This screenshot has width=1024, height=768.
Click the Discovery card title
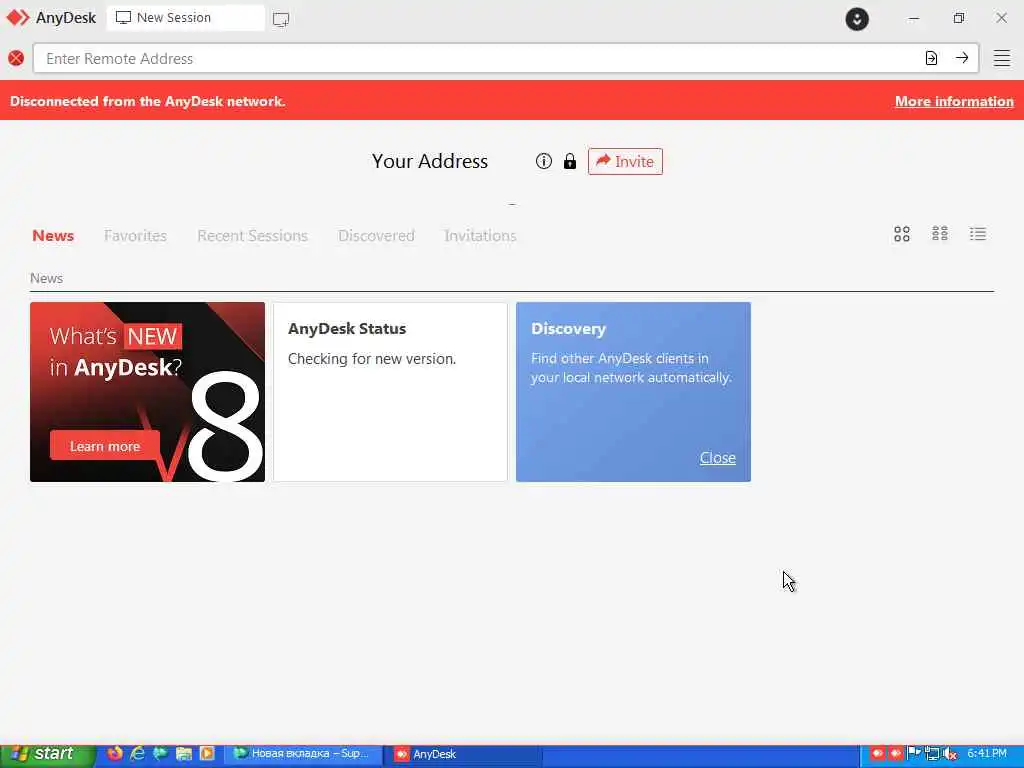coord(568,328)
